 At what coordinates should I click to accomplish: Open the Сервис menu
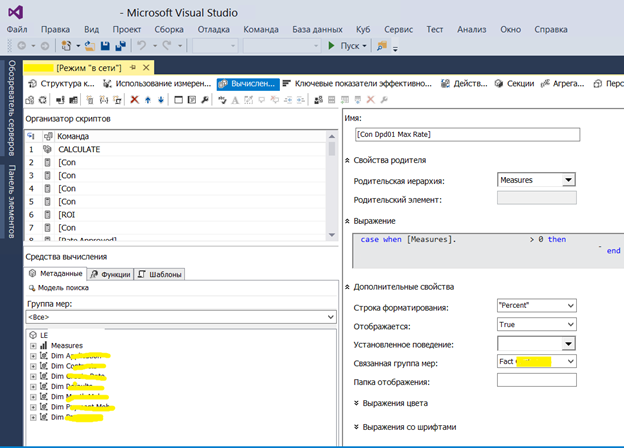tap(398, 29)
